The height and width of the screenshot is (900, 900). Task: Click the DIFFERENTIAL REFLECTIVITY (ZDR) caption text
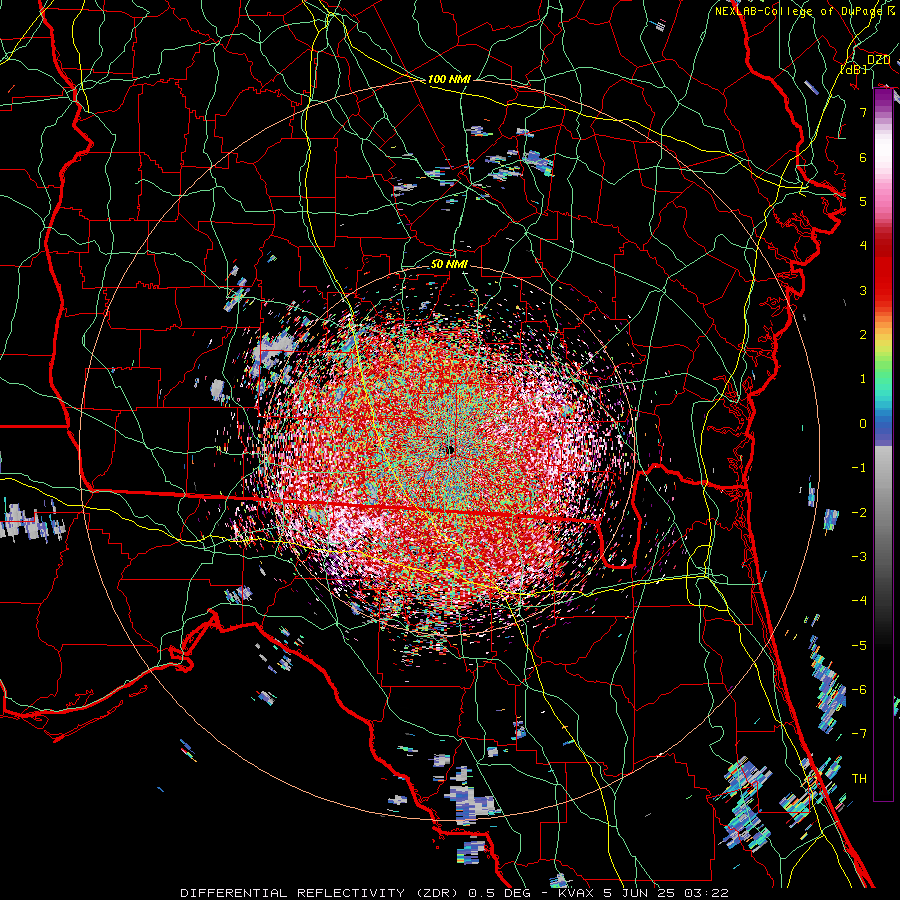321,893
